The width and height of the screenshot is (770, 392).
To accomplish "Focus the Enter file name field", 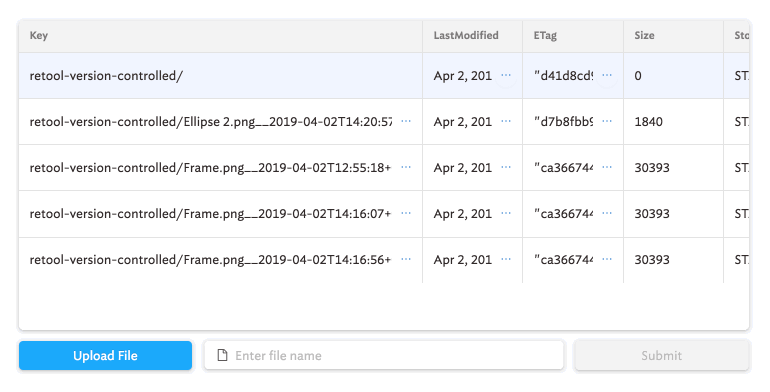I will point(384,355).
